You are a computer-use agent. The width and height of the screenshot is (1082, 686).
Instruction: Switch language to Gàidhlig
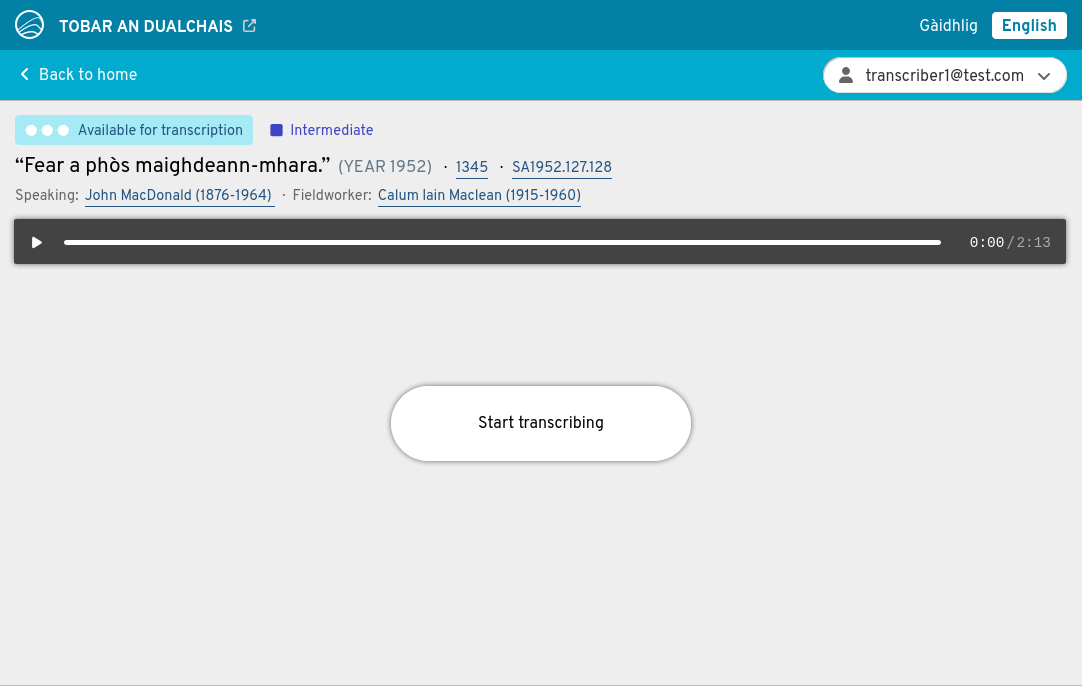tap(948, 26)
